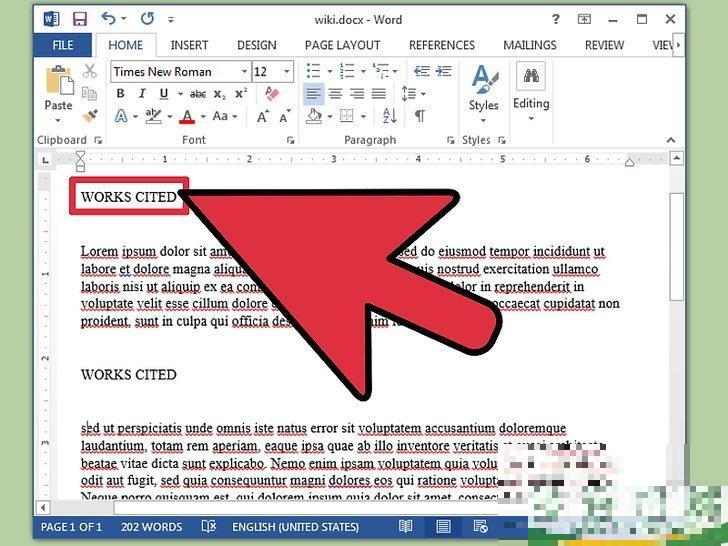Screen dimensions: 728x546
Task: Click the Borders icon
Action: pyautogui.click(x=346, y=116)
